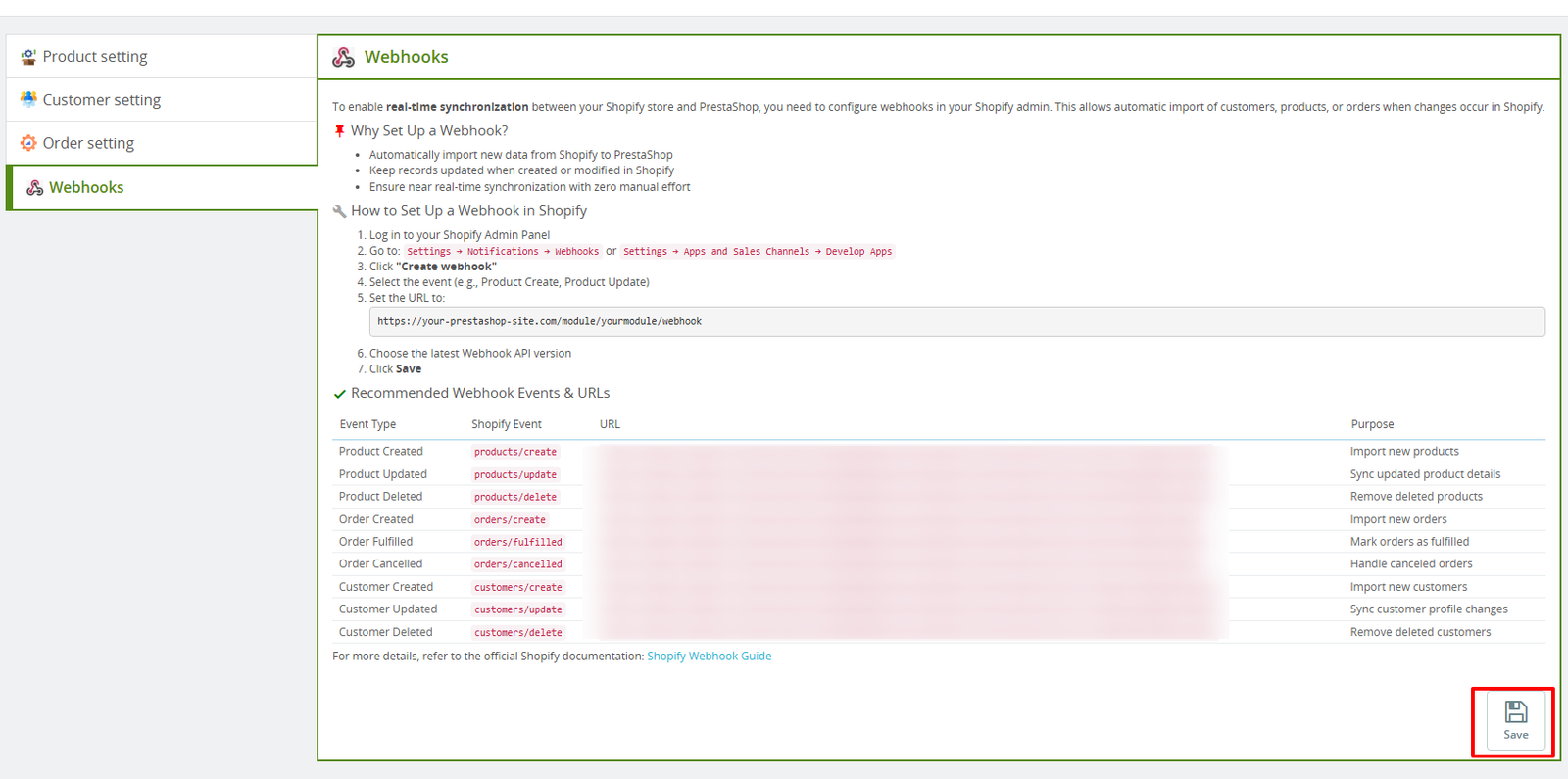Click the Customer Created row label

[x=386, y=587]
